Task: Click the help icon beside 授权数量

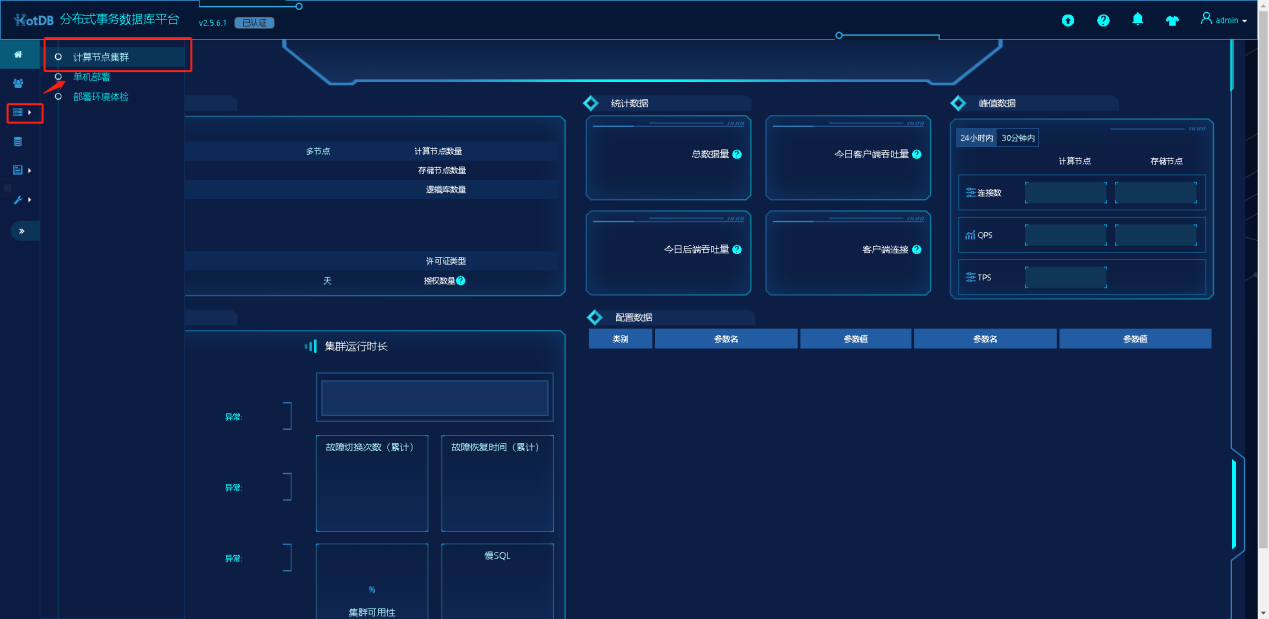Action: (461, 281)
